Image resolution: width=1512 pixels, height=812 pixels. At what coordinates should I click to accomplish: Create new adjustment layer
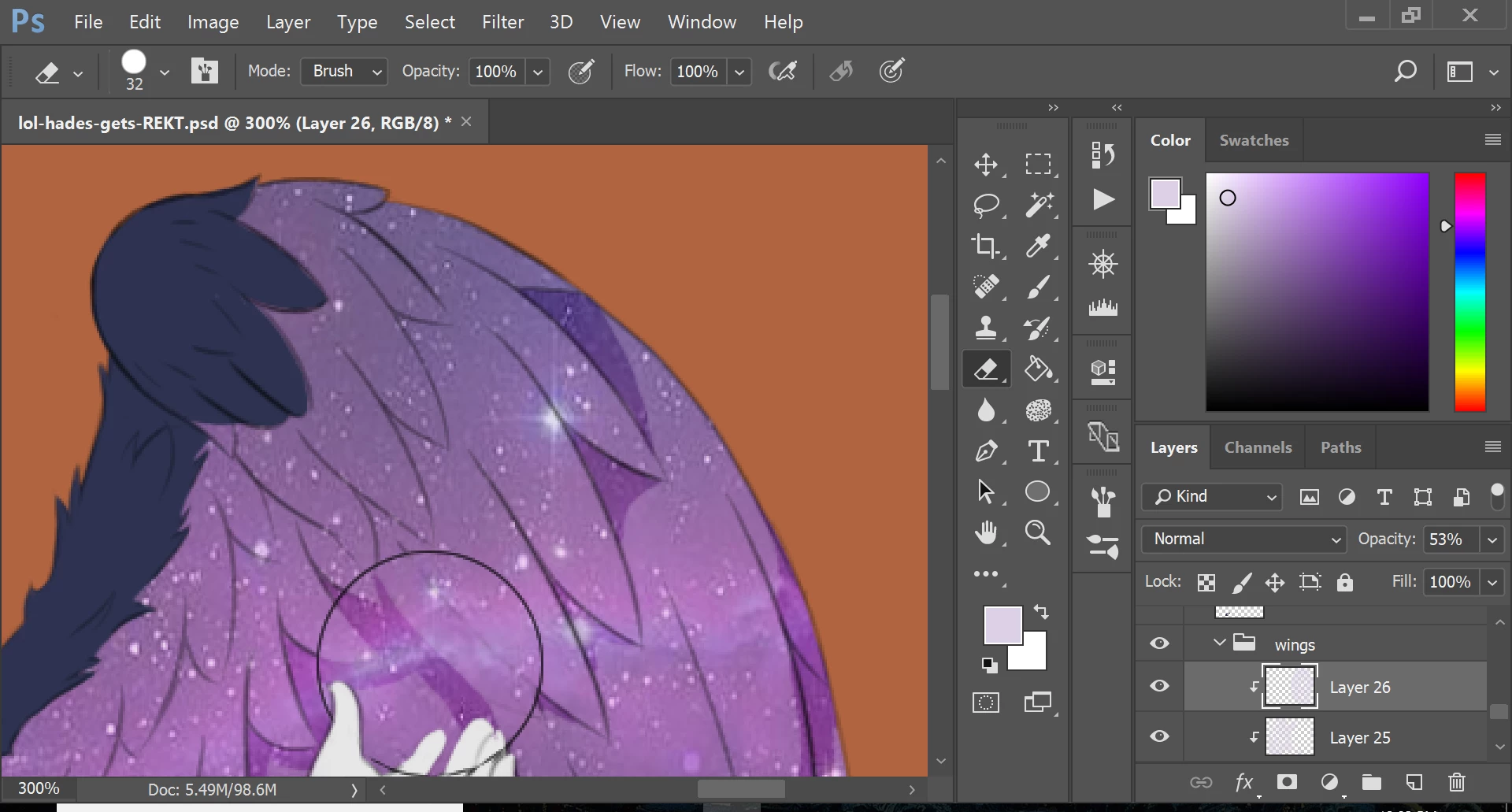pos(1329,782)
